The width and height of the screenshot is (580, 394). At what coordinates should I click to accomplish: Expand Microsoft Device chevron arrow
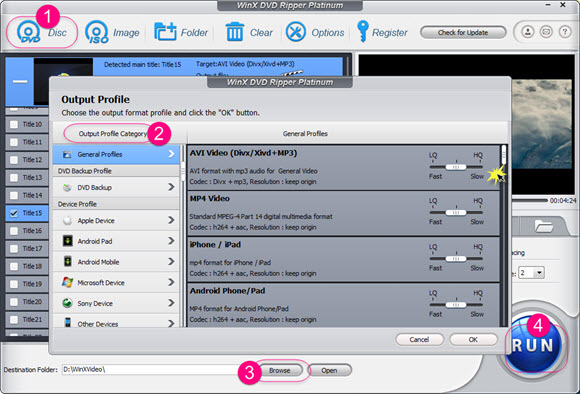pyautogui.click(x=171, y=283)
